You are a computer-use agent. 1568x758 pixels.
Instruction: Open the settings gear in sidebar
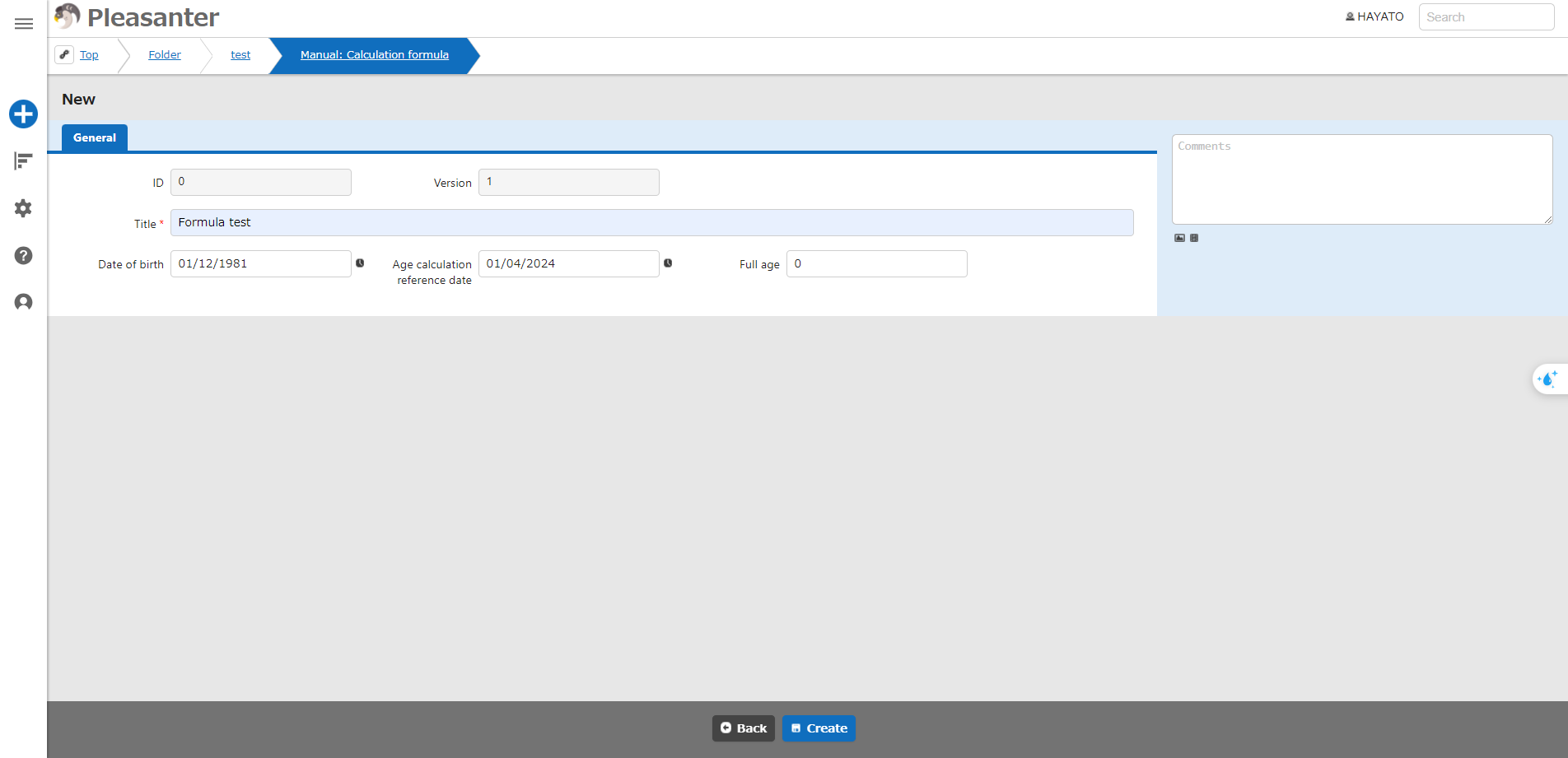(23, 208)
